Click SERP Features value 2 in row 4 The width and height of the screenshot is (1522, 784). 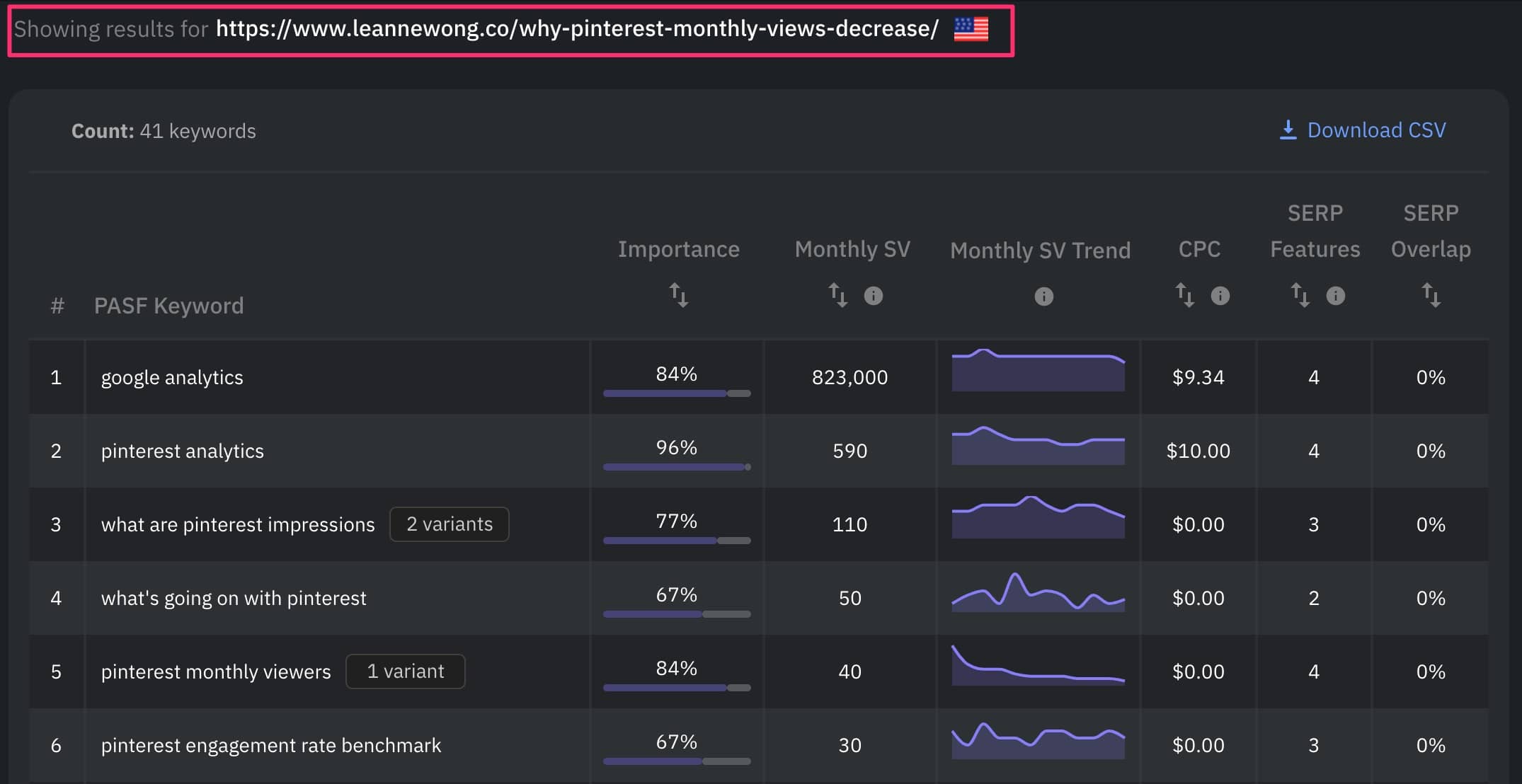[1314, 598]
